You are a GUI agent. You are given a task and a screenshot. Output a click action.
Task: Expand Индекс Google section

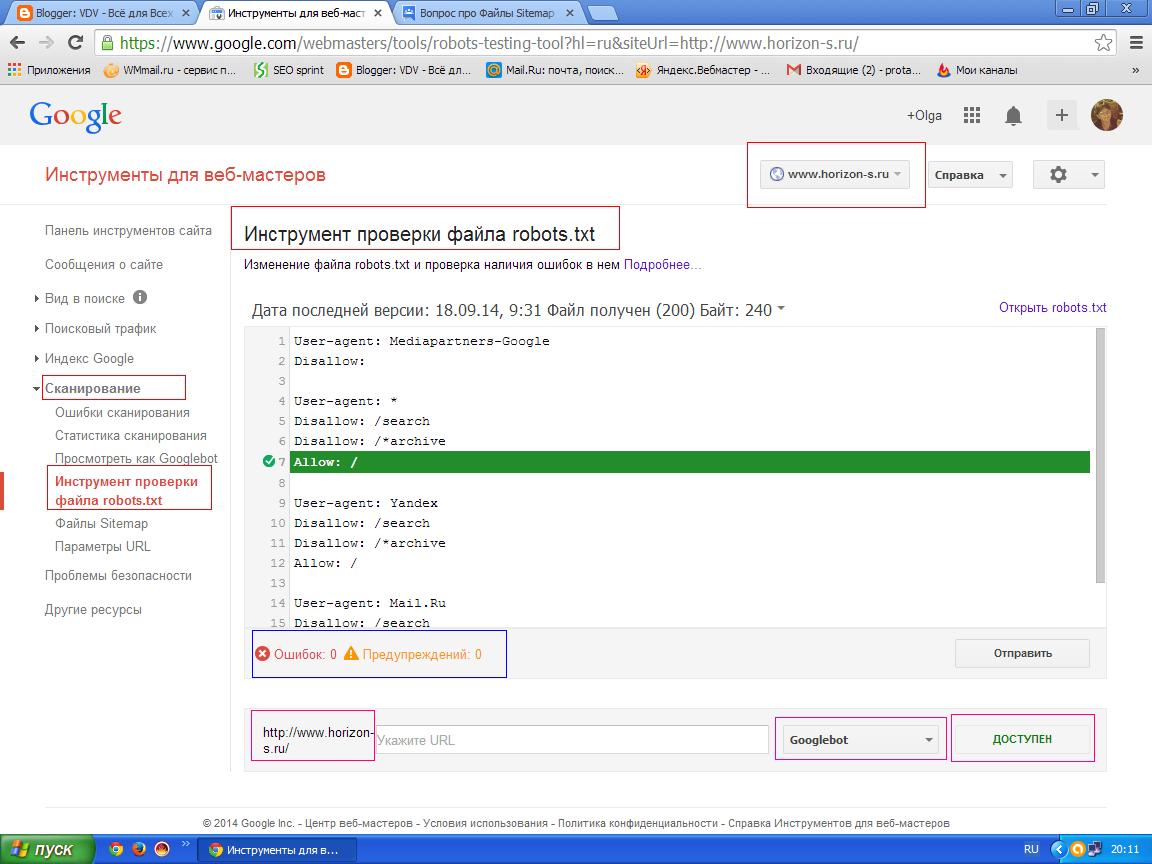click(37, 359)
